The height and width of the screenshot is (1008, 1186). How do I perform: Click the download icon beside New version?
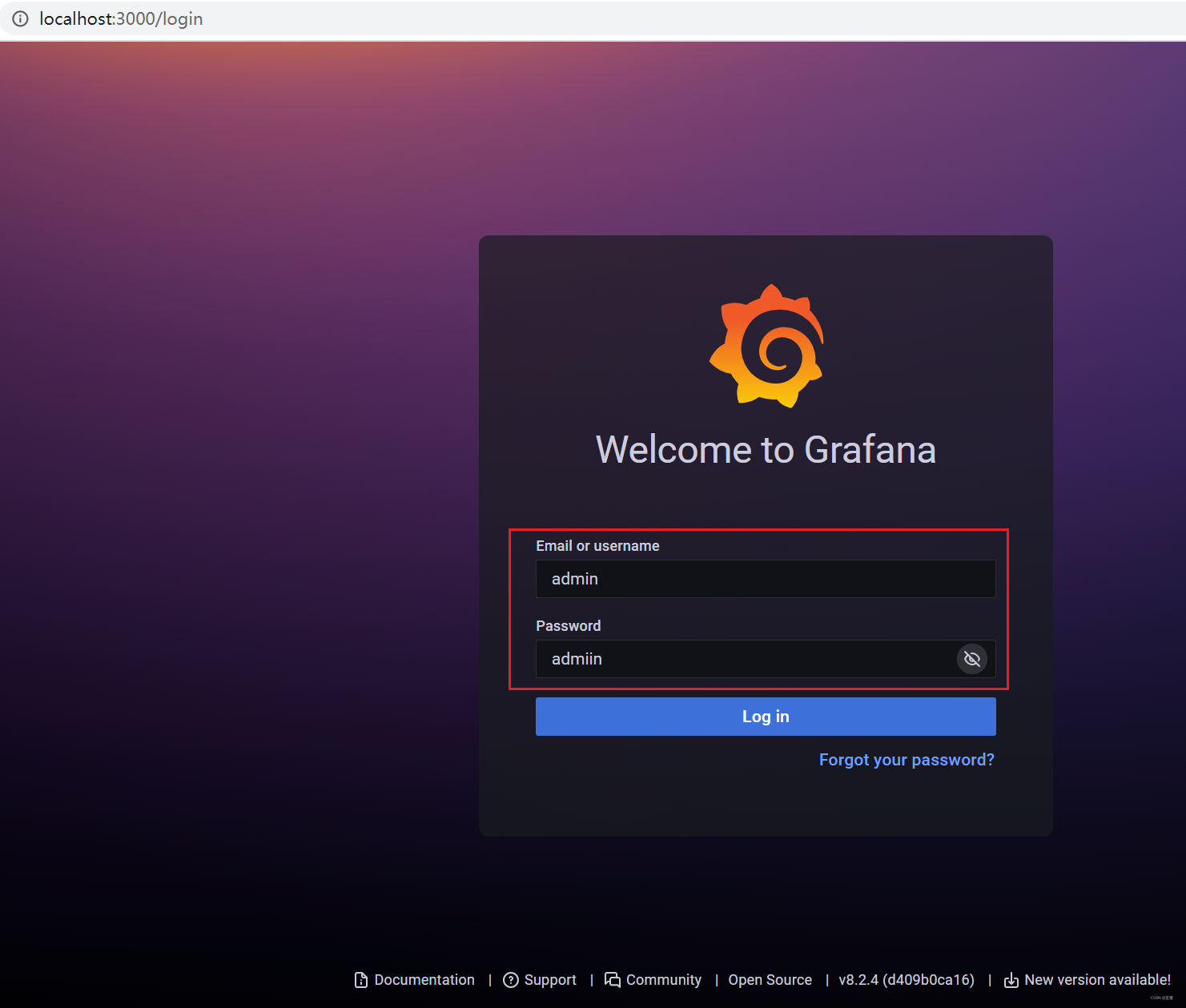click(x=1011, y=980)
